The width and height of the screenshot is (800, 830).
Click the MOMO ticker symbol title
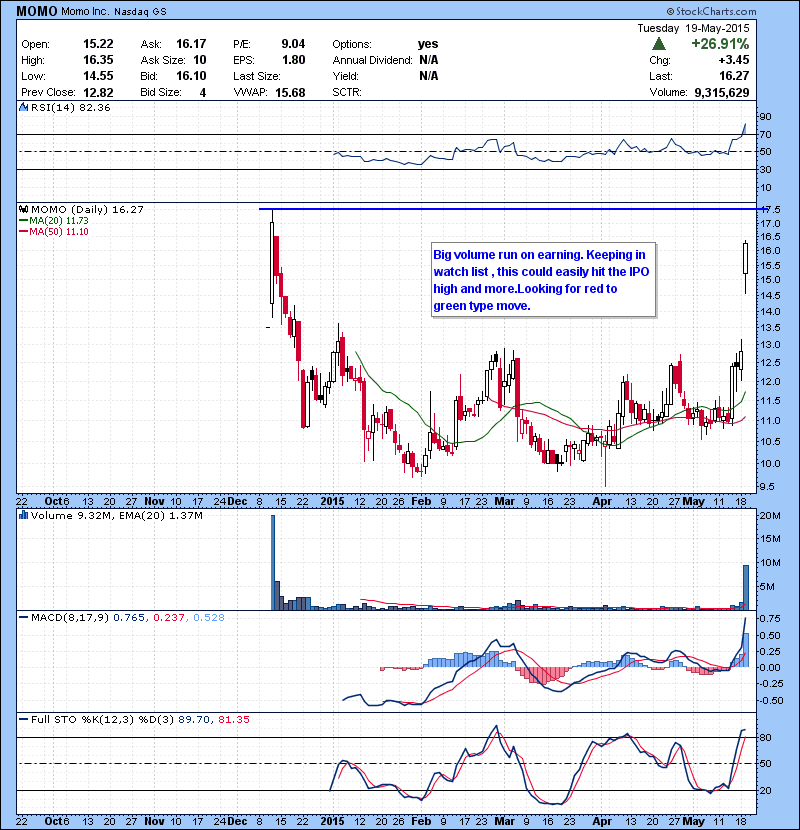pos(37,11)
